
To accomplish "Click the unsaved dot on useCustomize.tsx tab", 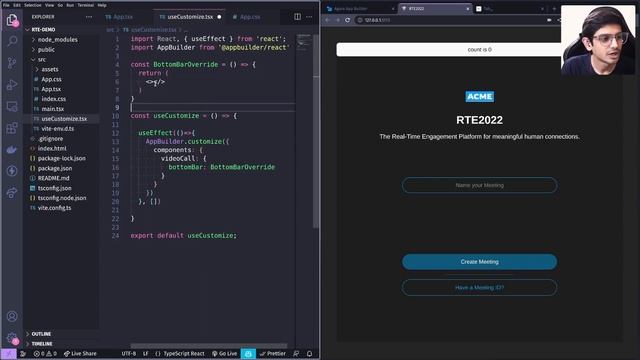I will (219, 17).
